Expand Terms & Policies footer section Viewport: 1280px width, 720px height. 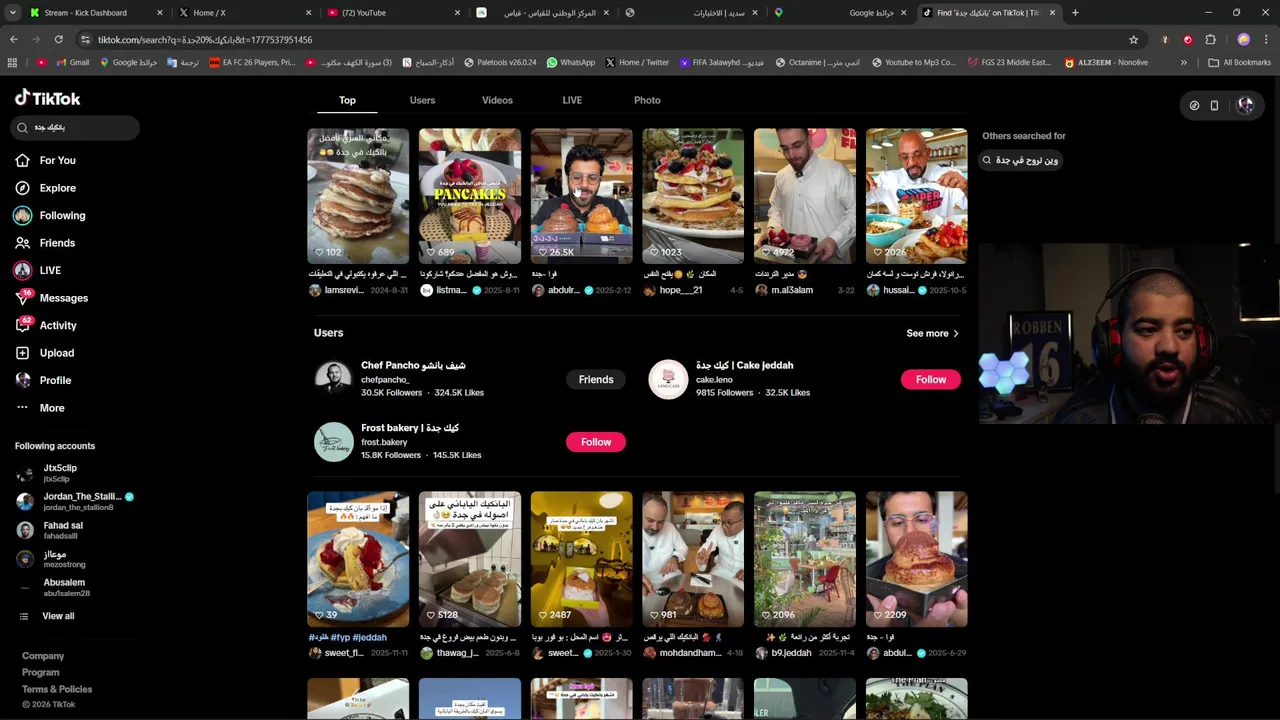[x=57, y=689]
